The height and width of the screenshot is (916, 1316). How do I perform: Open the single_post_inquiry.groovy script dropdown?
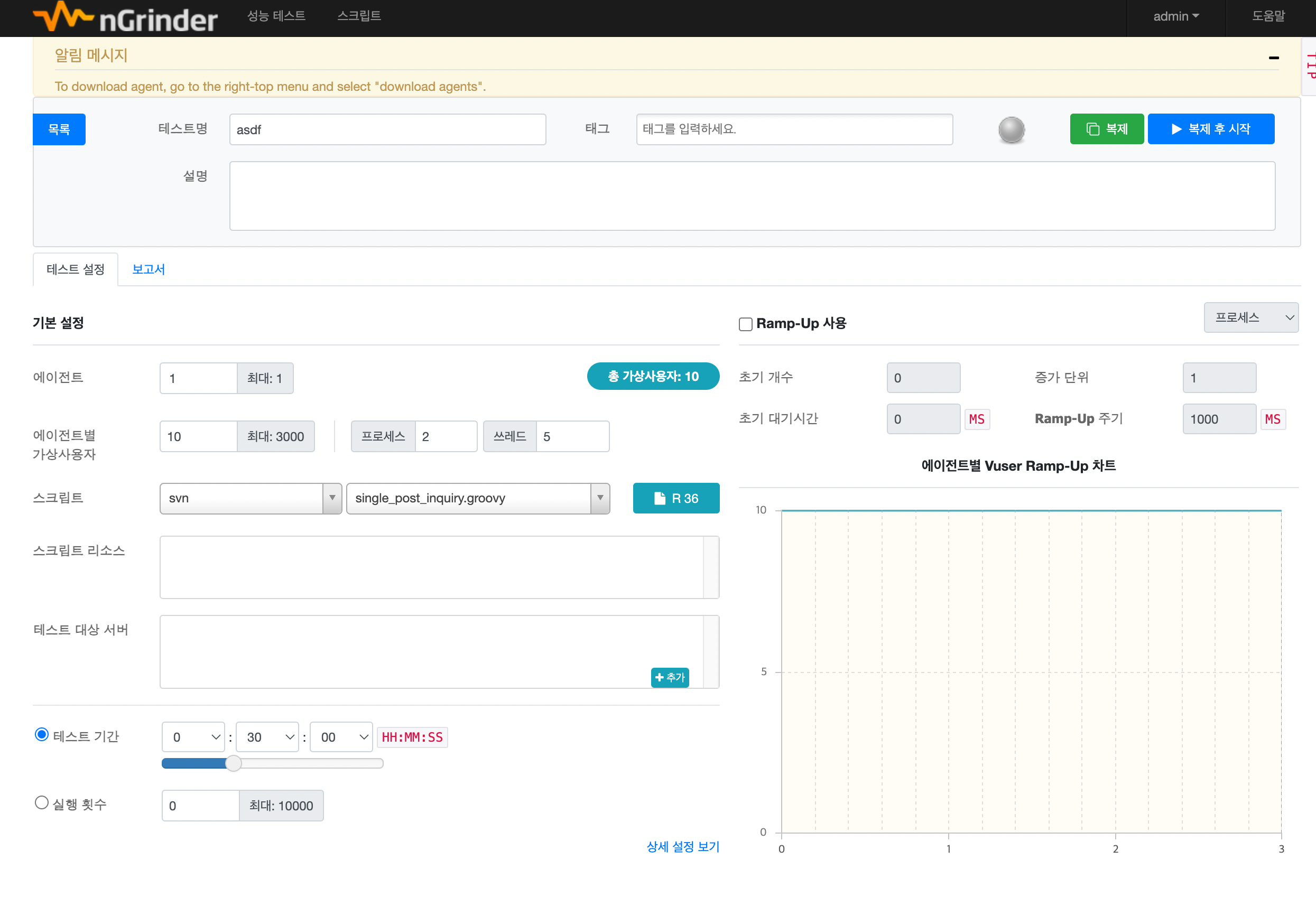[477, 498]
